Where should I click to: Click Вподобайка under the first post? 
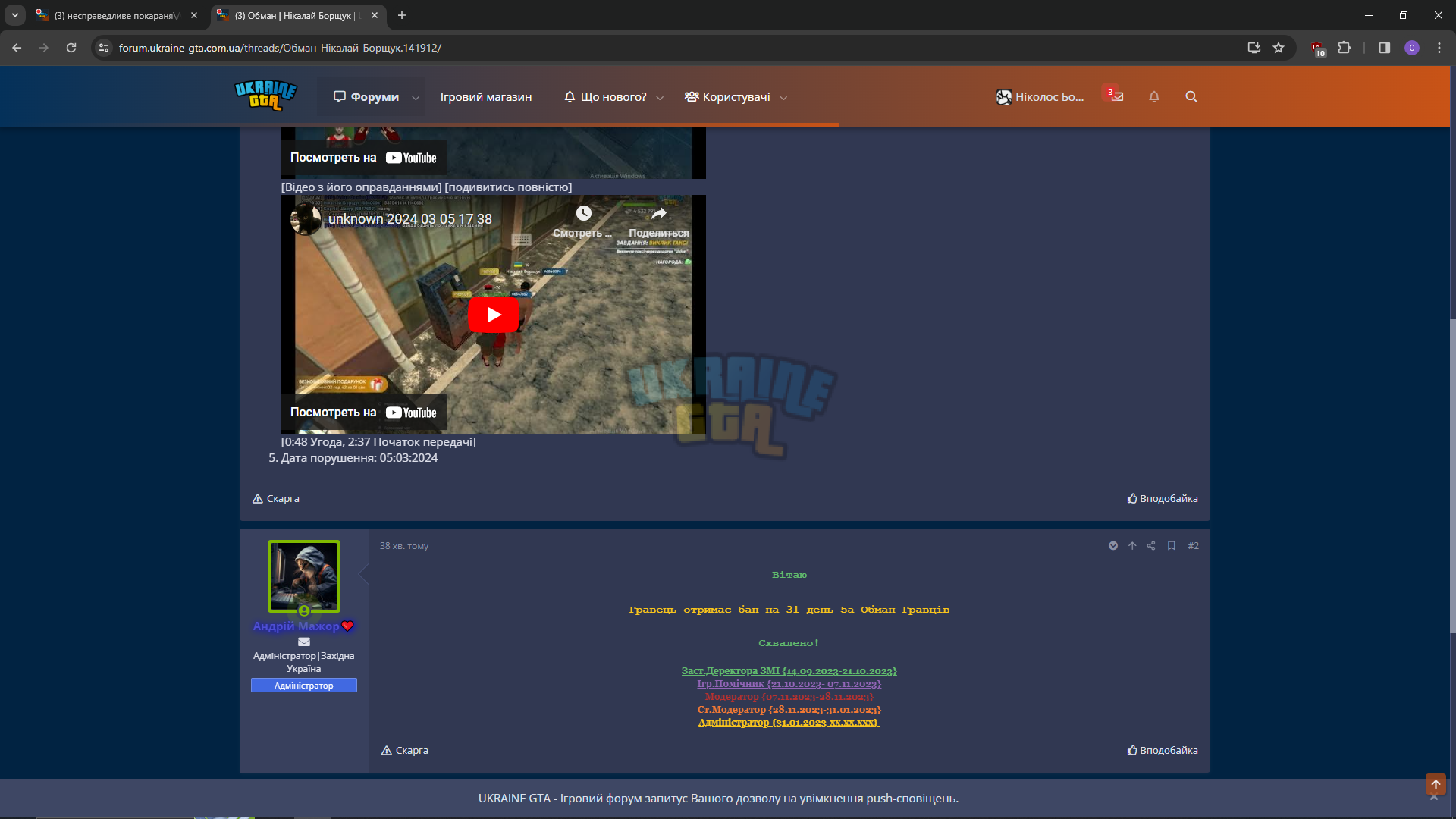coord(1163,499)
